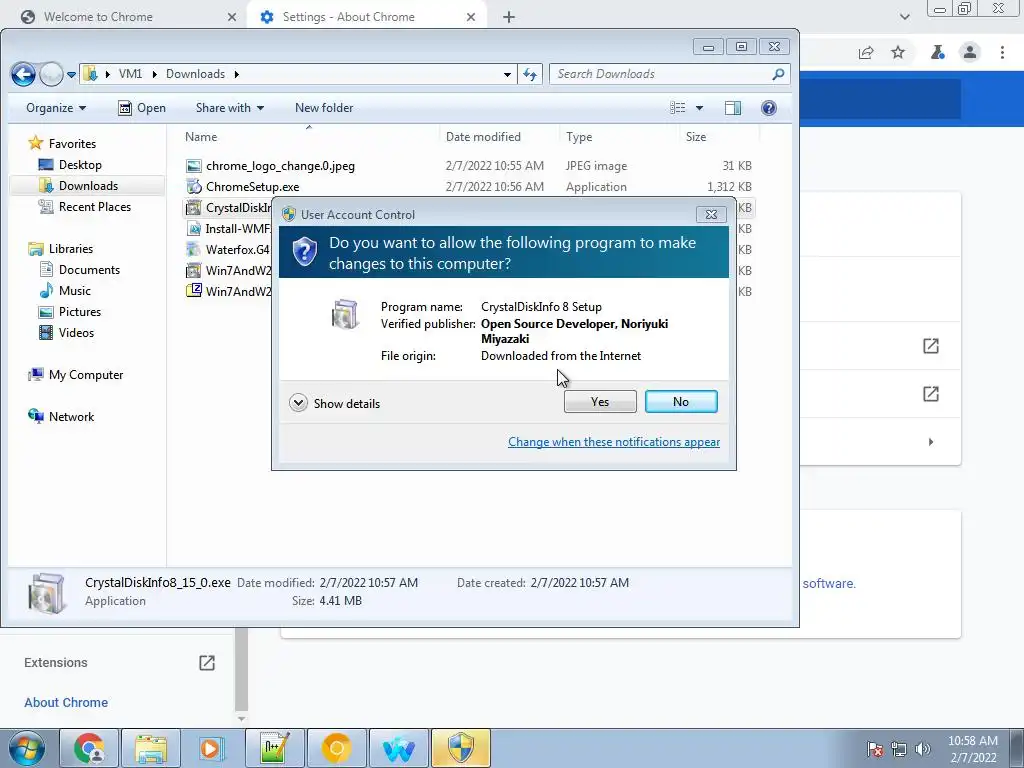Viewport: 1024px width, 768px height.
Task: Open recent locations dropdown beside forward arrow
Action: pos(71,74)
